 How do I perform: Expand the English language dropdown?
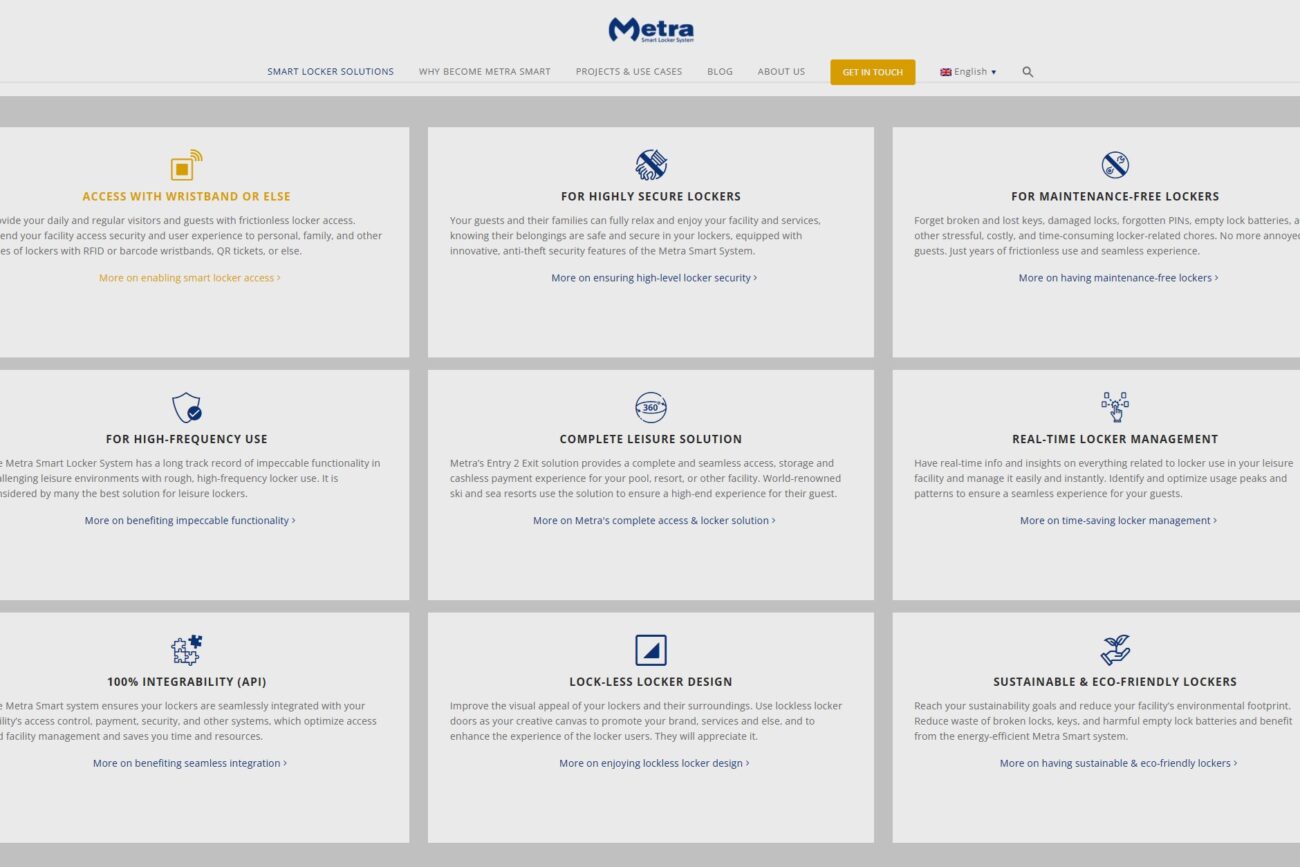coord(968,72)
